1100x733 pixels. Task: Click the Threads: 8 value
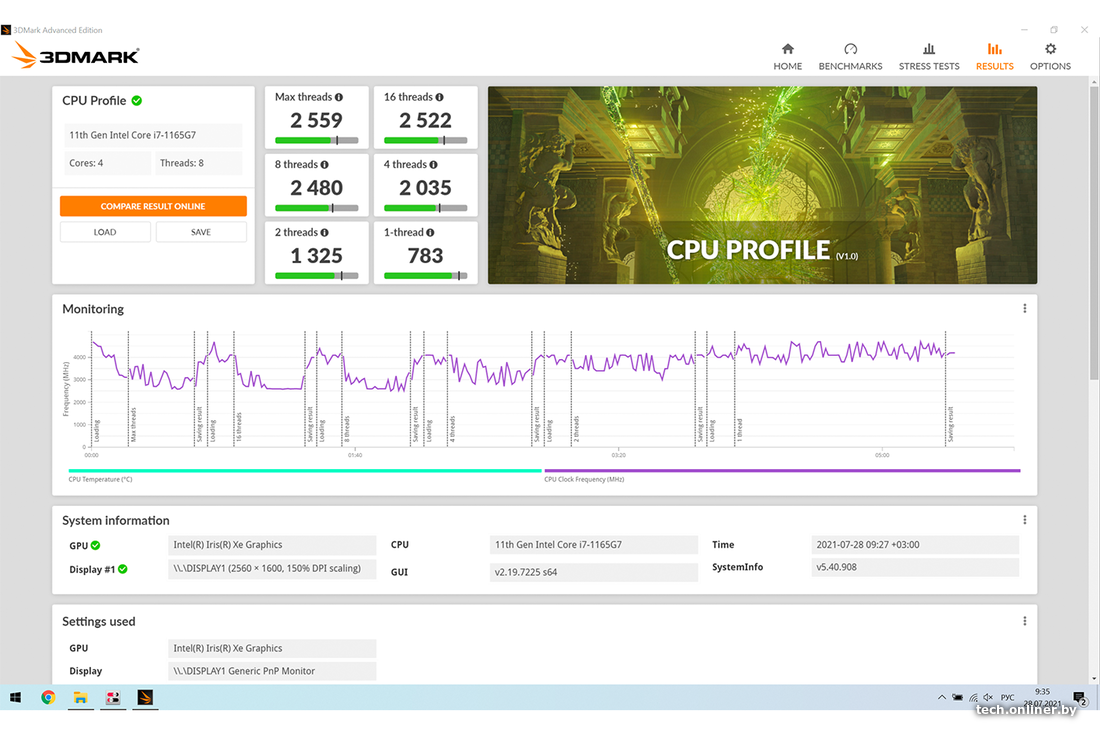point(199,163)
